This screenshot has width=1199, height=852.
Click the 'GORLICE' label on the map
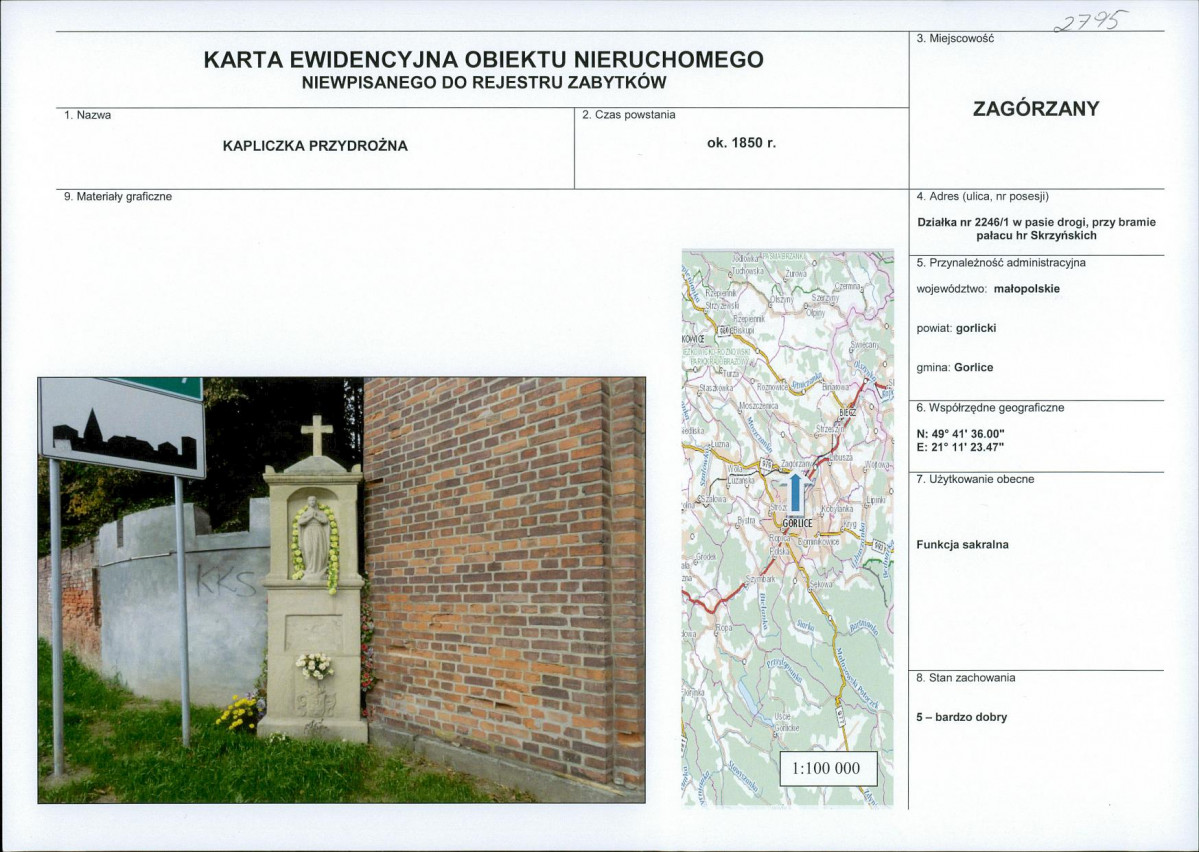(x=797, y=523)
